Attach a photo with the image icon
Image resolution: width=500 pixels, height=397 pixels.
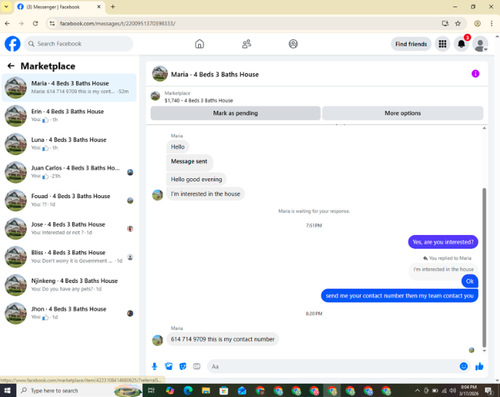coord(169,366)
